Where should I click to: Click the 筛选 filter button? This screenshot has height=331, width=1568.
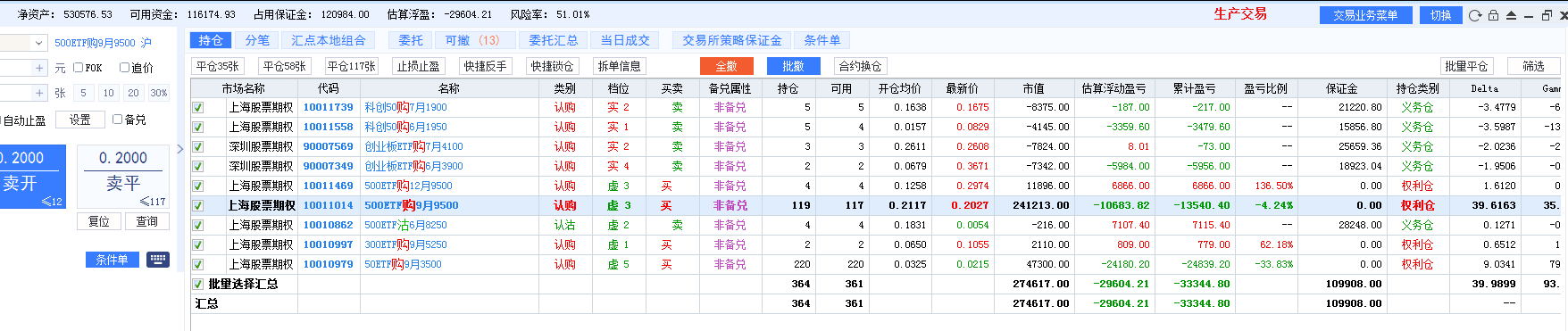pos(1533,66)
